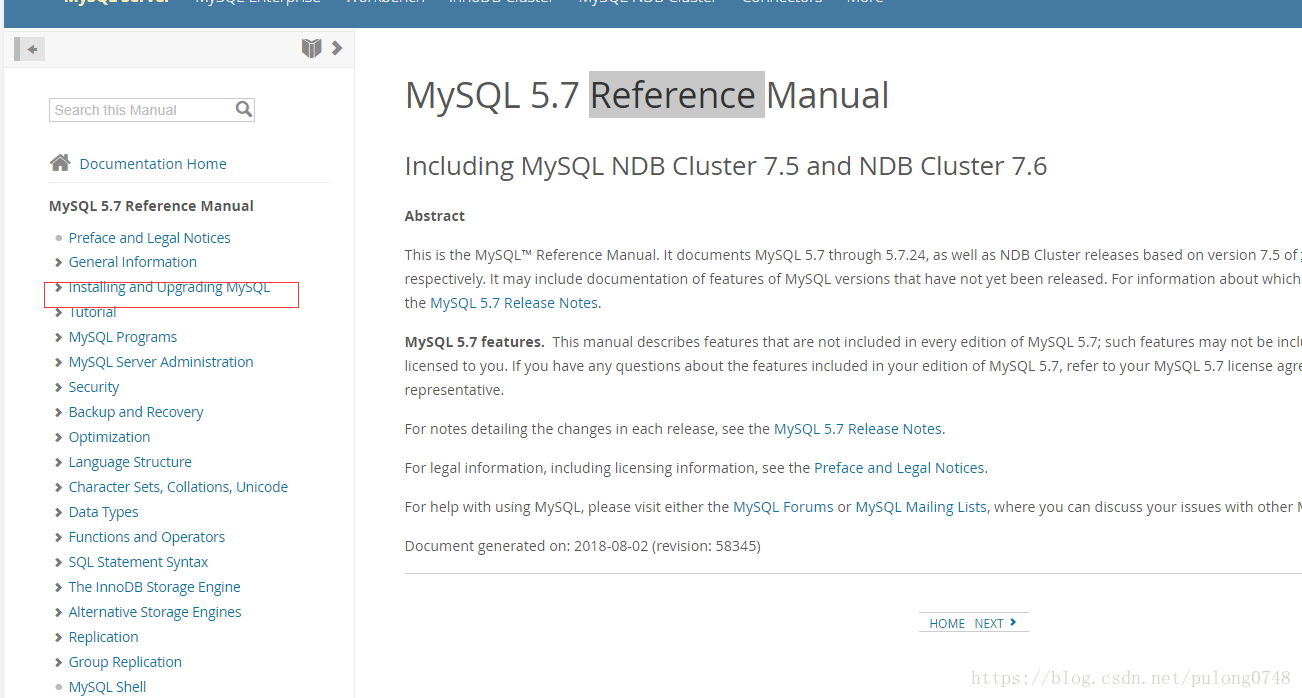Viewport: 1302px width, 698px height.
Task: Open the Replication chapter link
Action: pos(103,637)
